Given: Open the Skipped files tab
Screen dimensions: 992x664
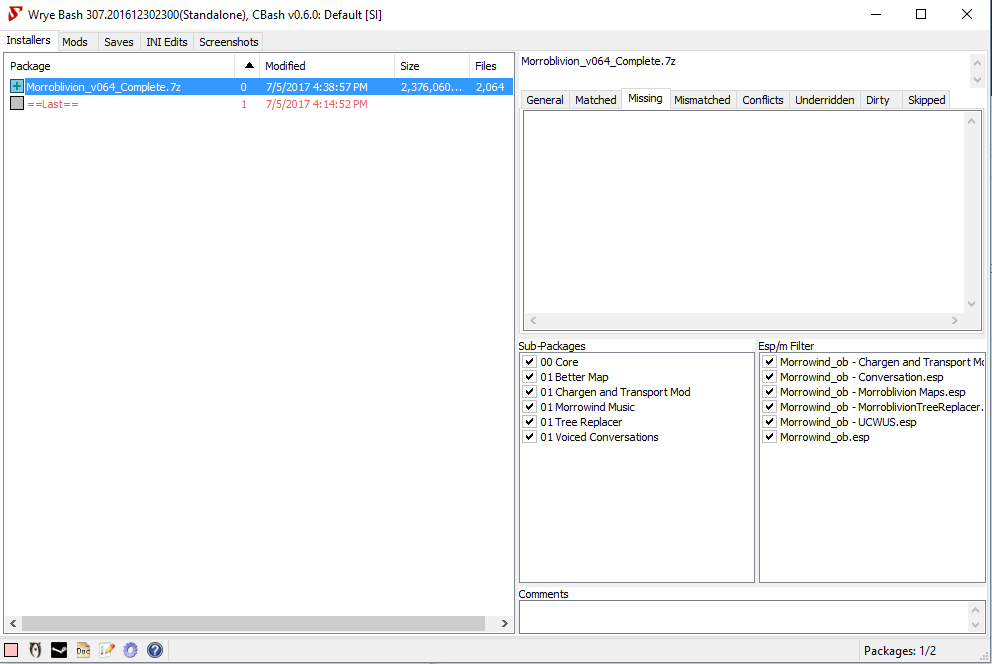Looking at the screenshot, I should click(926, 100).
